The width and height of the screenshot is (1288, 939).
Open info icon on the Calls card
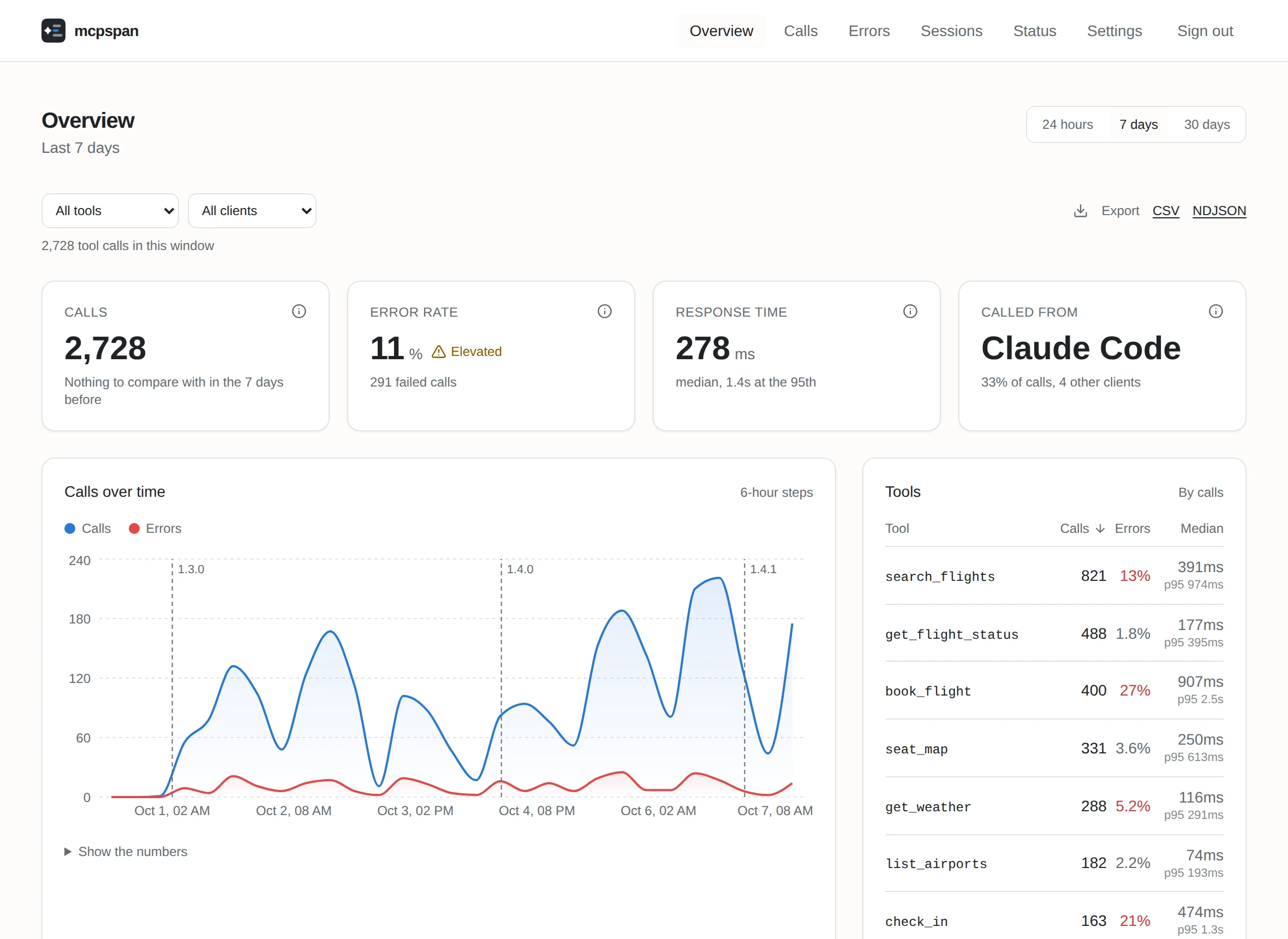click(x=299, y=311)
